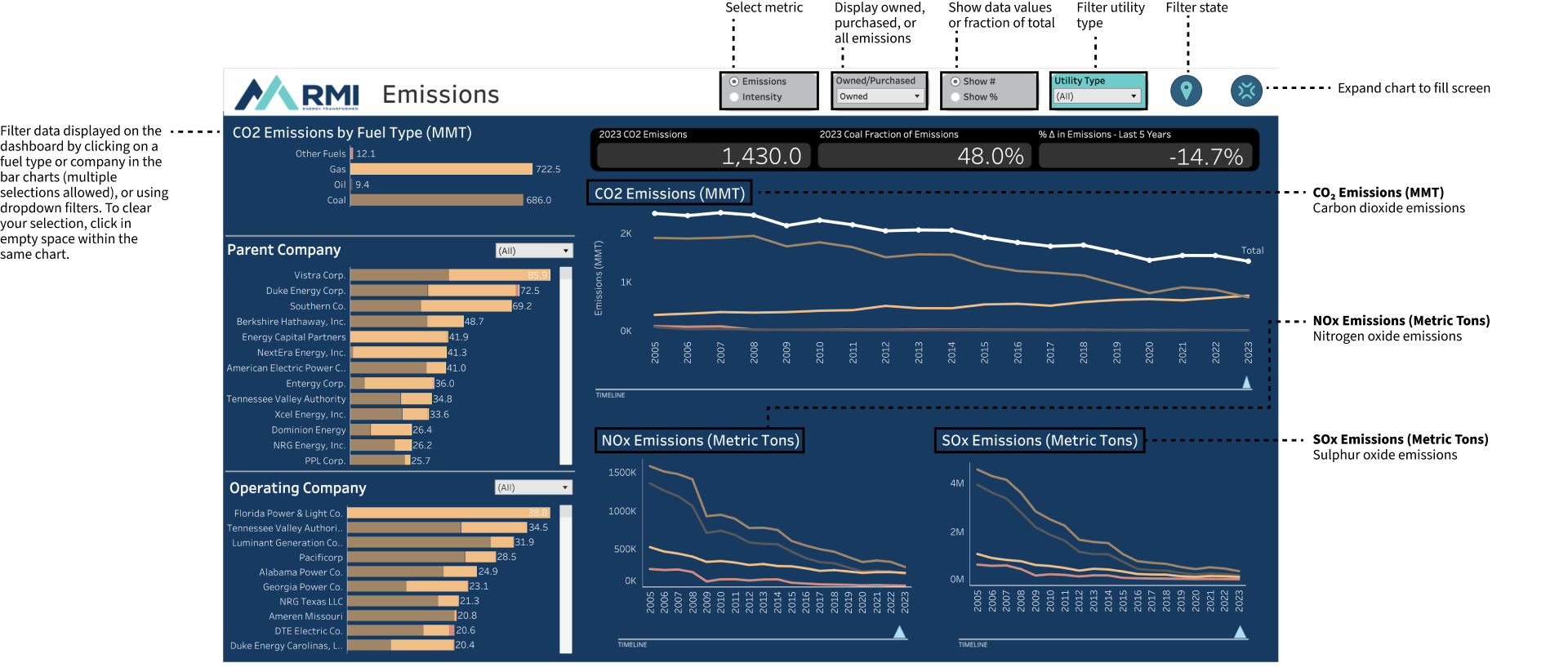Image resolution: width=1568 pixels, height=672 pixels.
Task: Filter by NextEra Energy, Inc.
Action: [399, 353]
